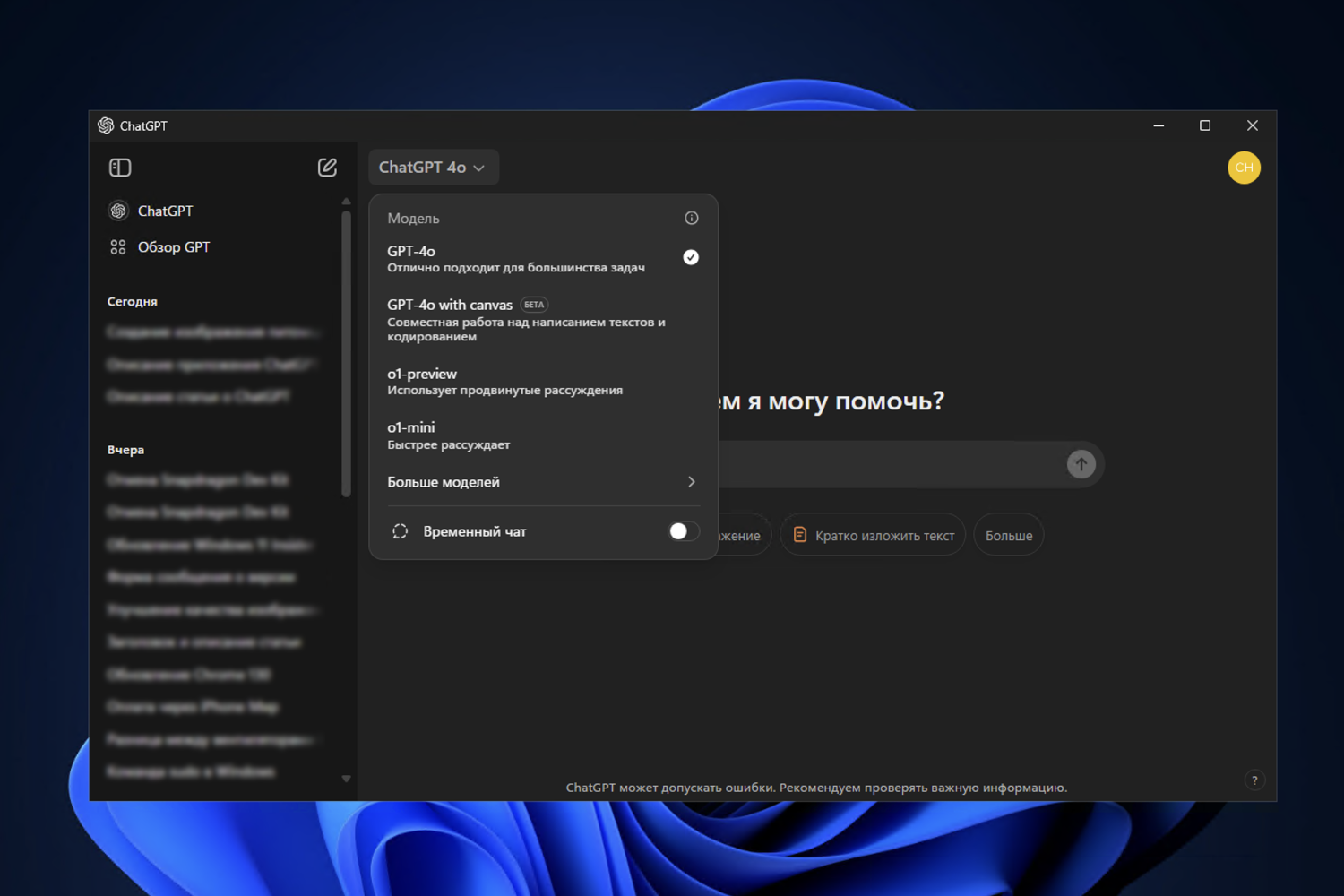Click the Обзор GPT grid icon
Image resolution: width=1344 pixels, height=896 pixels.
[x=118, y=247]
